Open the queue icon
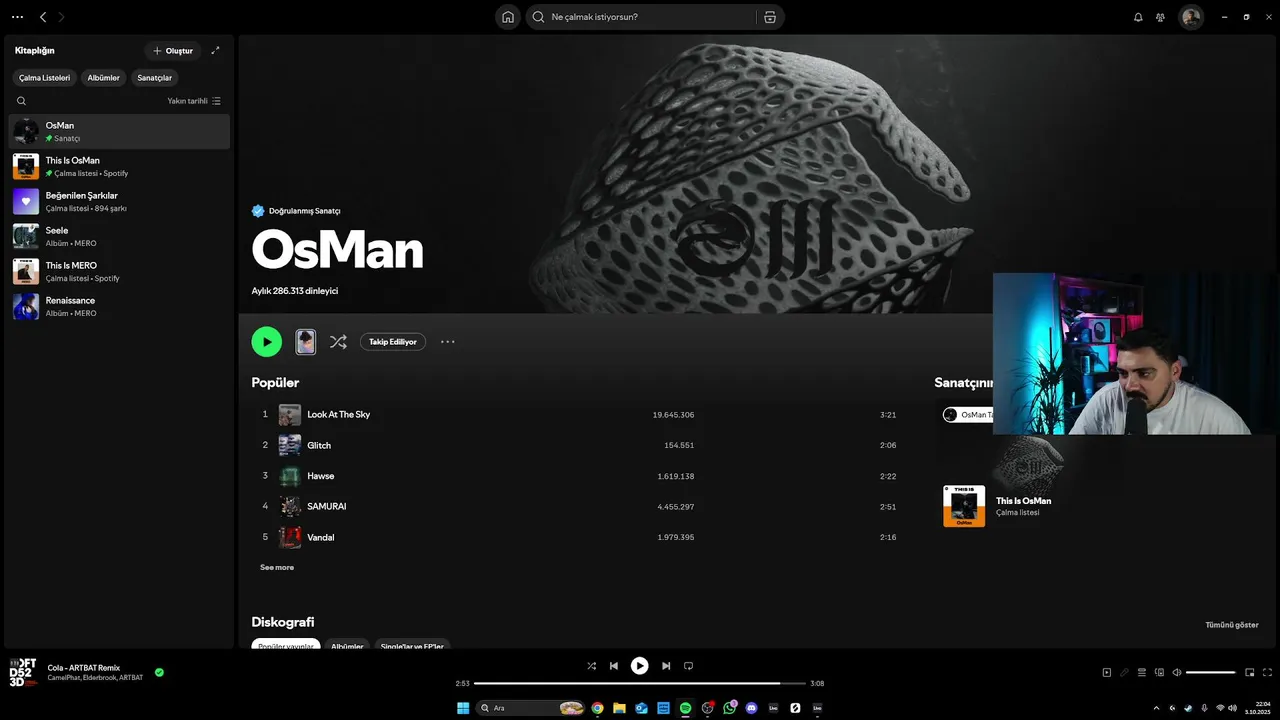This screenshot has width=1280, height=720. click(1142, 672)
